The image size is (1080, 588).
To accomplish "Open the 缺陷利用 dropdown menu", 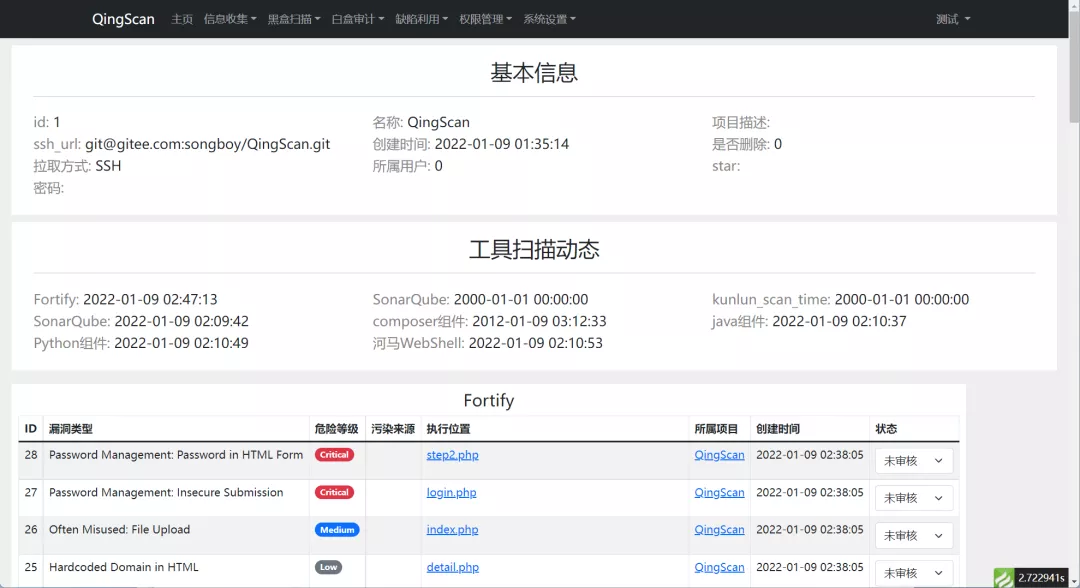I will [x=421, y=18].
